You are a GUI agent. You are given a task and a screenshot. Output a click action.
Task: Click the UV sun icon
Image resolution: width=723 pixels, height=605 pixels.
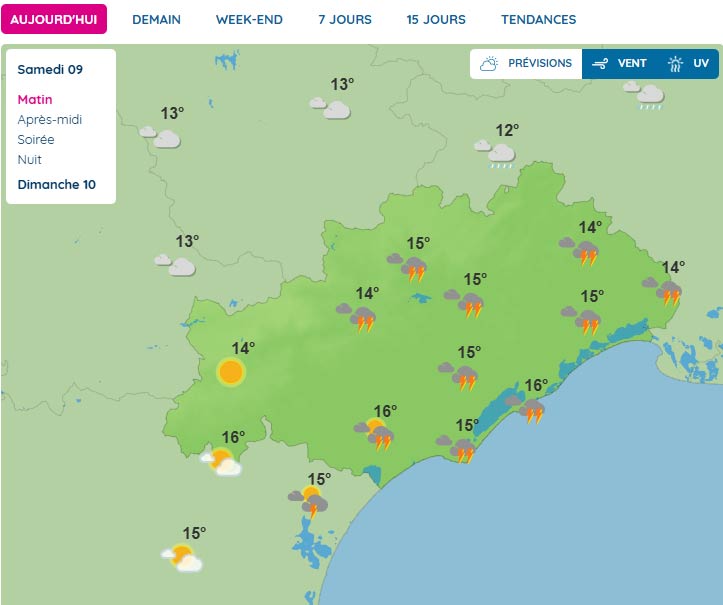tap(676, 64)
